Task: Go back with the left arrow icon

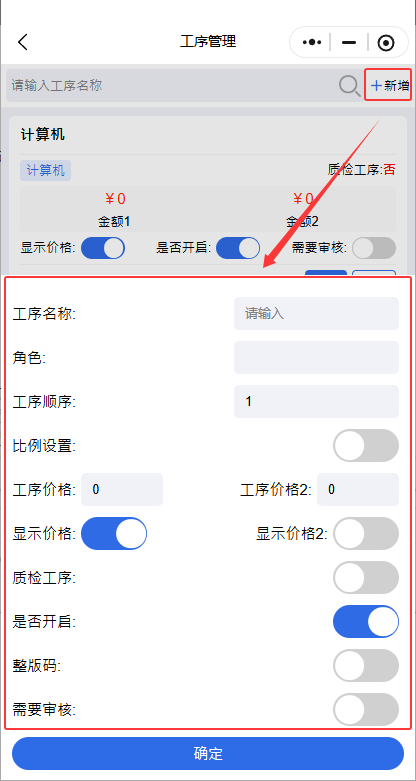Action: [23, 42]
